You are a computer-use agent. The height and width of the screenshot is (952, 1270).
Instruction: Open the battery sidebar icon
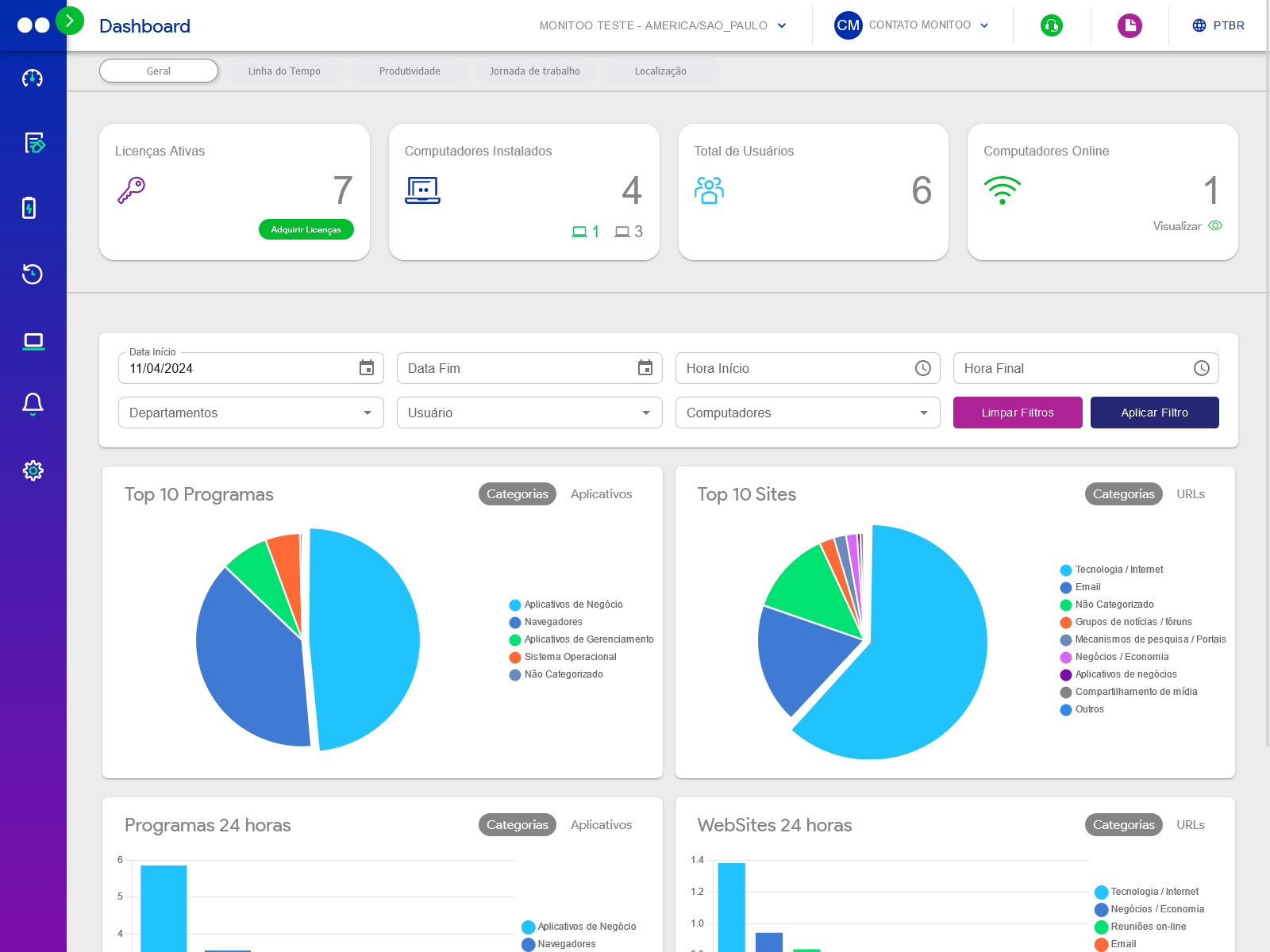click(29, 208)
